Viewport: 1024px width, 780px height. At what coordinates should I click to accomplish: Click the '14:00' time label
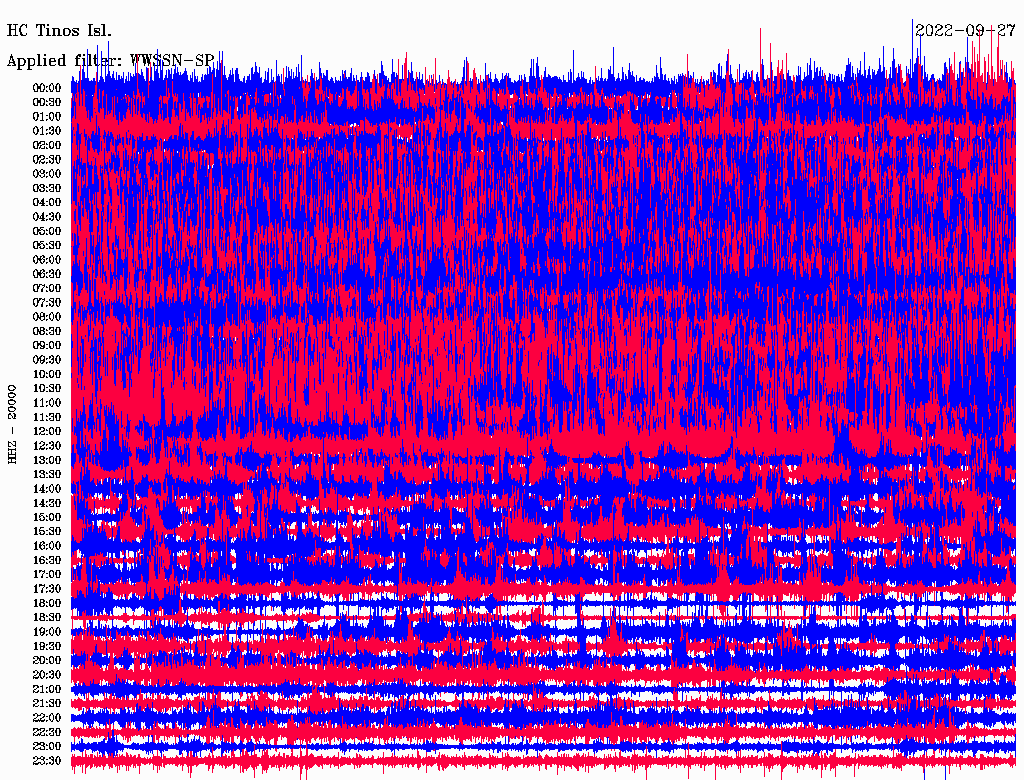tap(47, 489)
